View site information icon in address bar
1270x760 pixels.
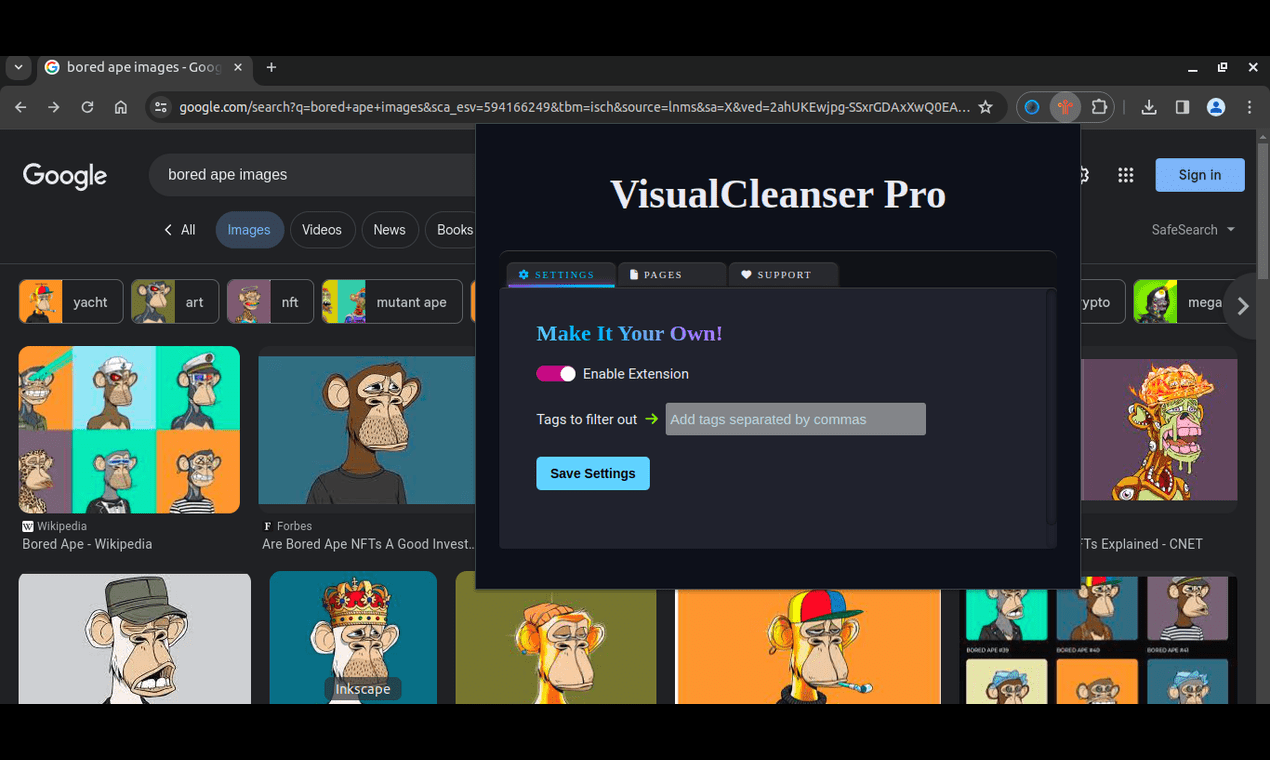(x=160, y=107)
